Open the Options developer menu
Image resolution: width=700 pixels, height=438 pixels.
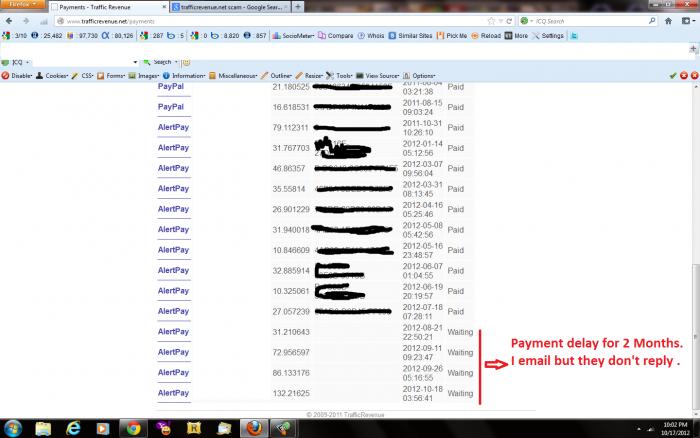point(419,76)
